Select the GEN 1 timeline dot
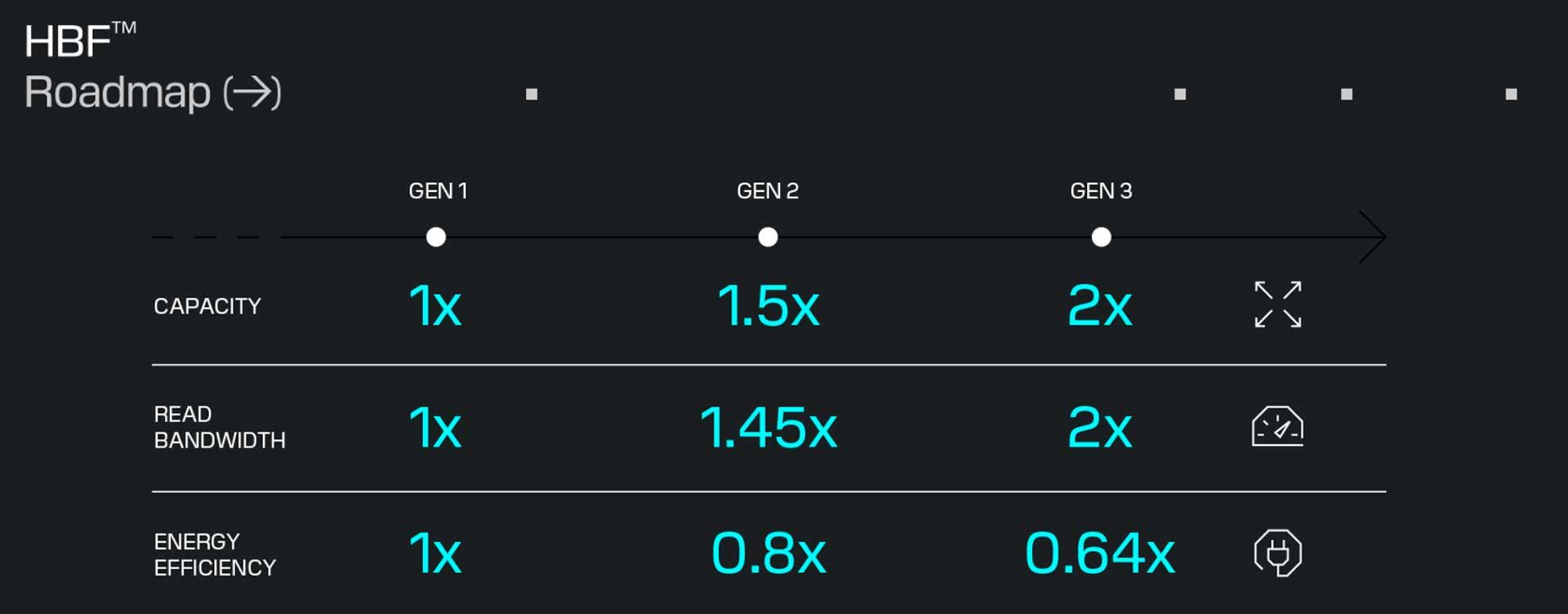 point(436,237)
